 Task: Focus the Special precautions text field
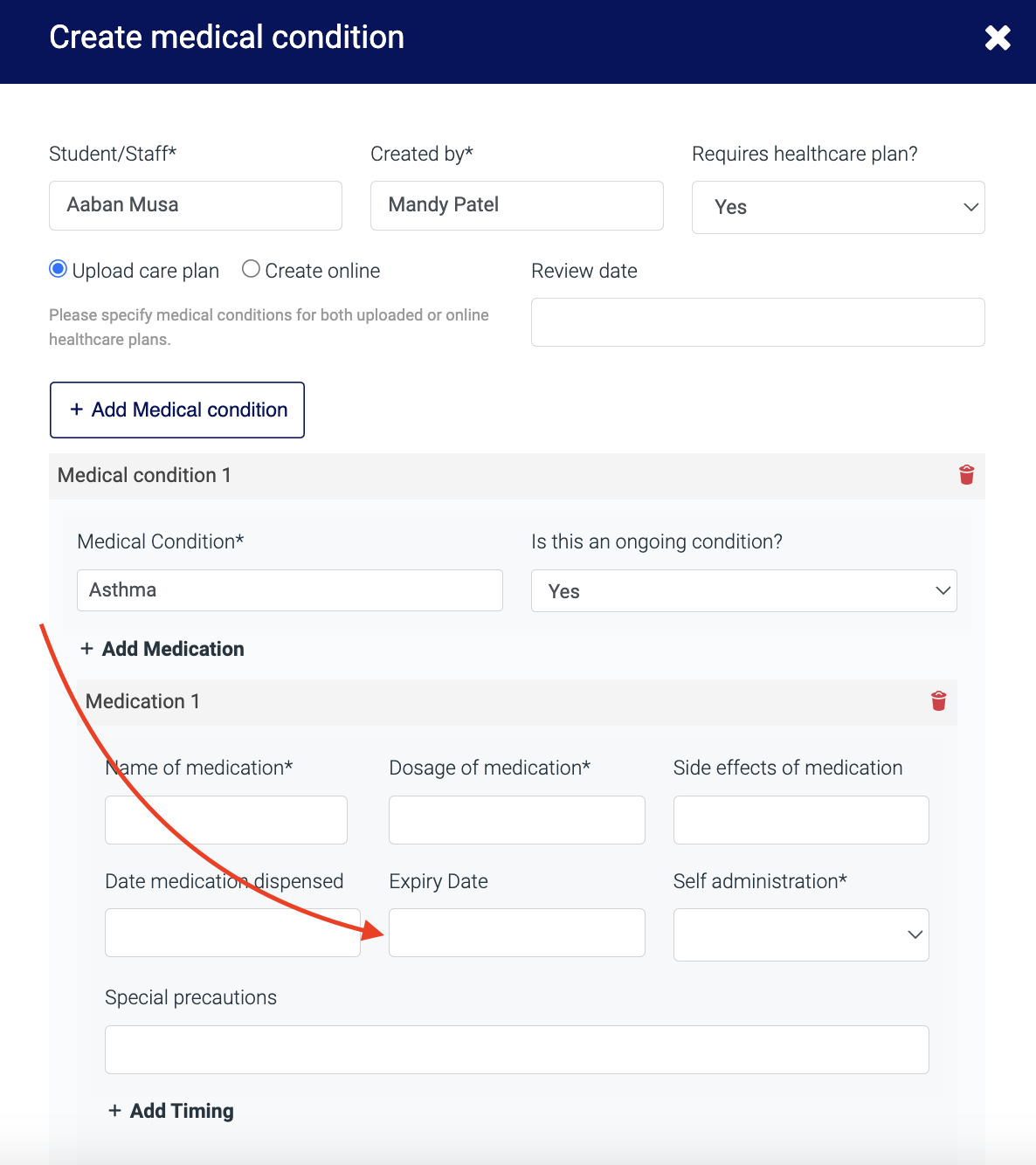click(516, 1050)
